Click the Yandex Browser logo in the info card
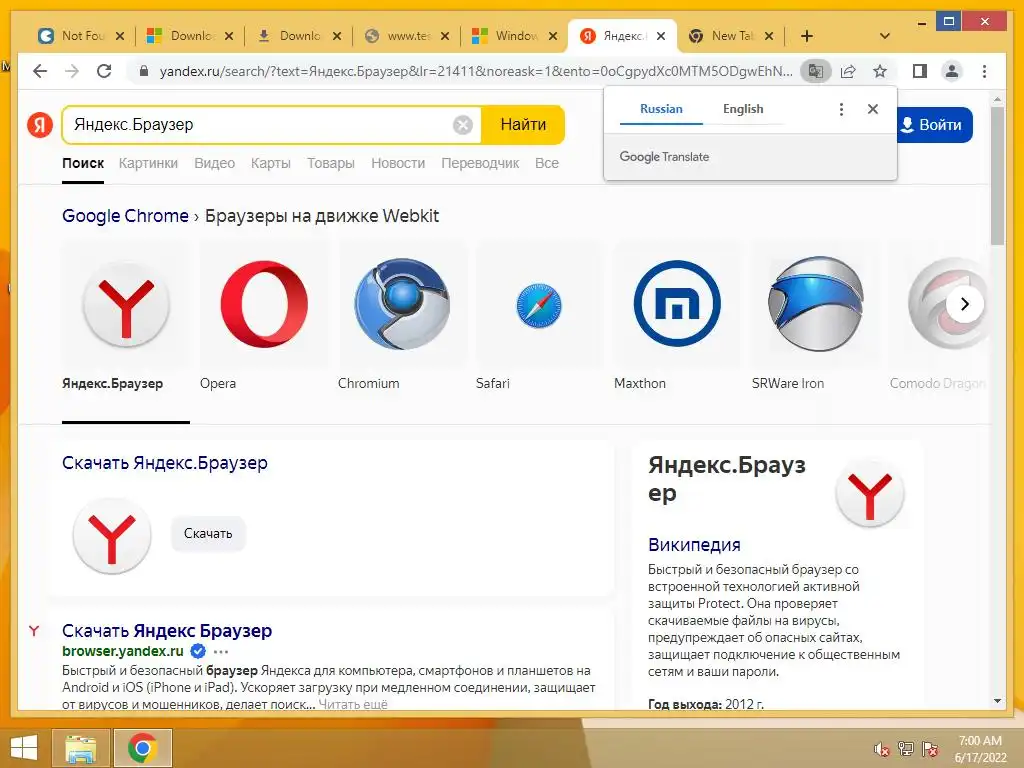Screen dimensions: 1024x768 pos(870,494)
